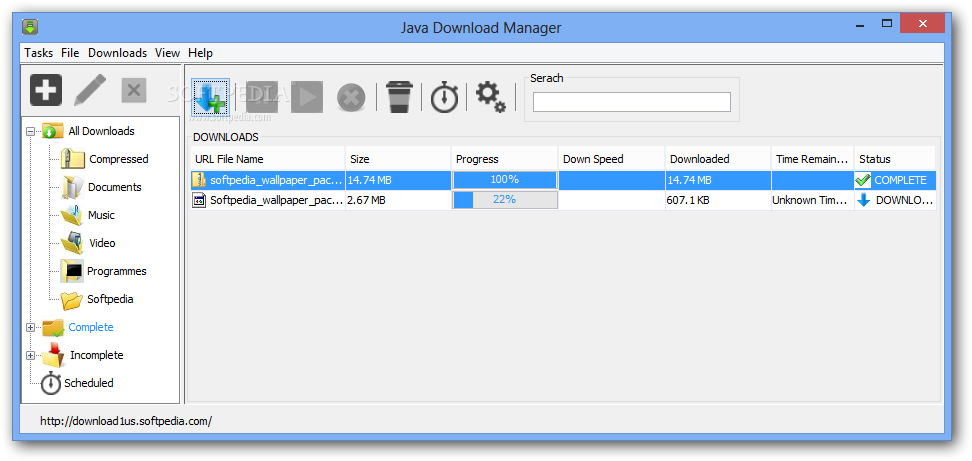
Task: Click the status bar download1us.softpedia.com URL
Action: tap(126, 421)
